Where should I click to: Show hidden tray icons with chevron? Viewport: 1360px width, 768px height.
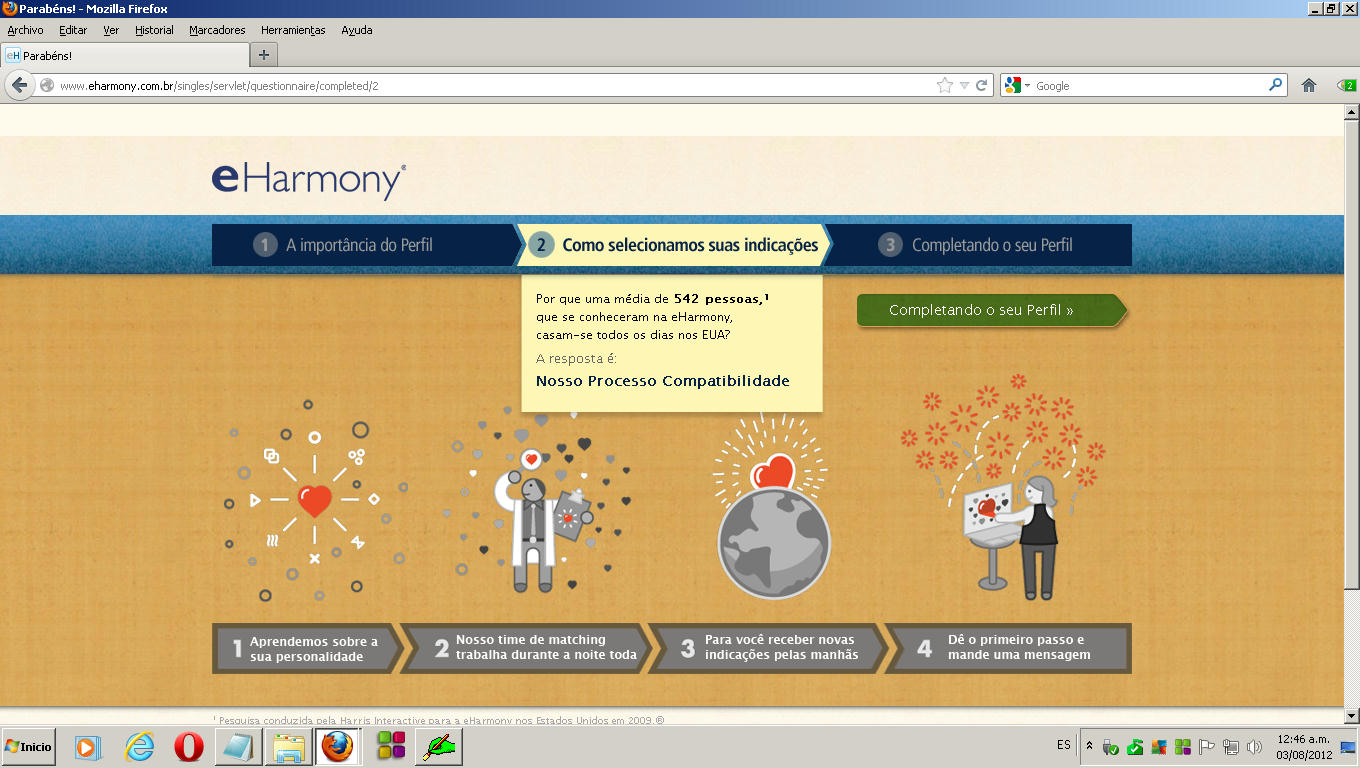[x=1089, y=747]
